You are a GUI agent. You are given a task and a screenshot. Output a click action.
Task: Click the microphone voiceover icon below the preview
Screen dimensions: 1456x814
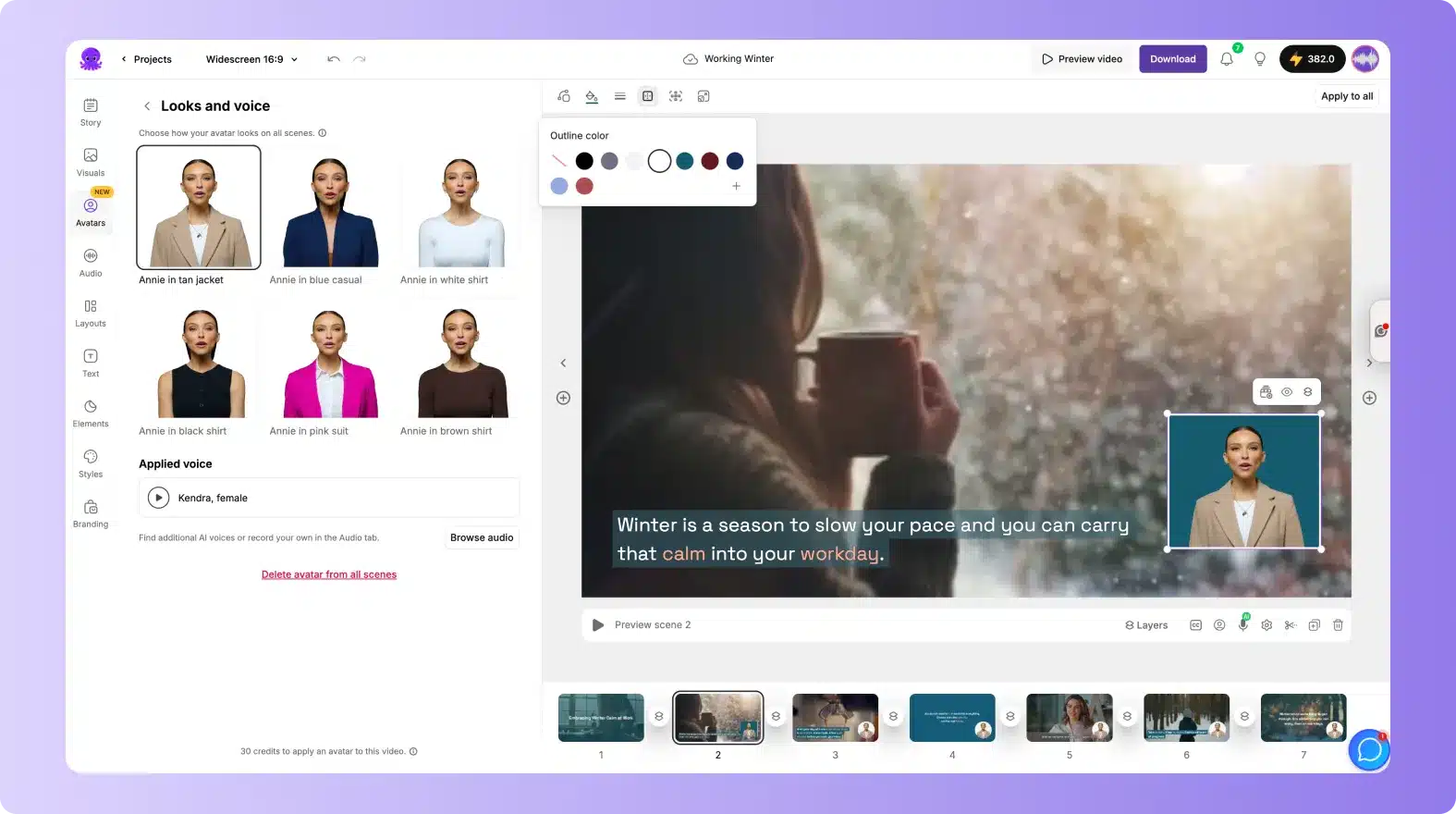[1243, 625]
